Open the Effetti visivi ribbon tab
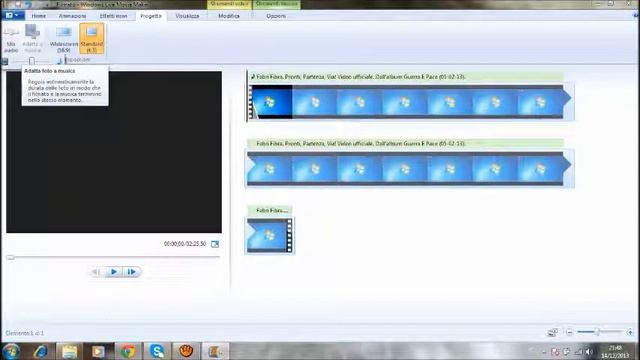The width and height of the screenshot is (640, 360). coord(113,16)
